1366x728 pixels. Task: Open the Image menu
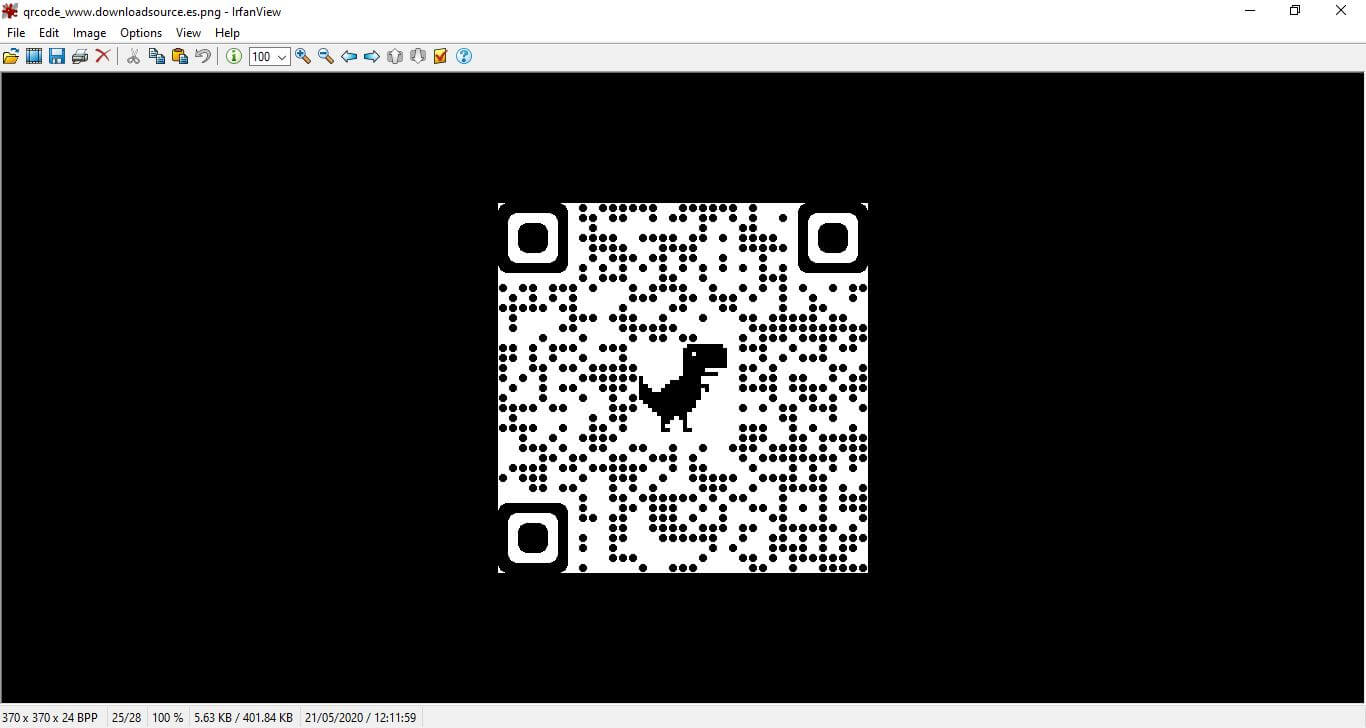click(89, 33)
